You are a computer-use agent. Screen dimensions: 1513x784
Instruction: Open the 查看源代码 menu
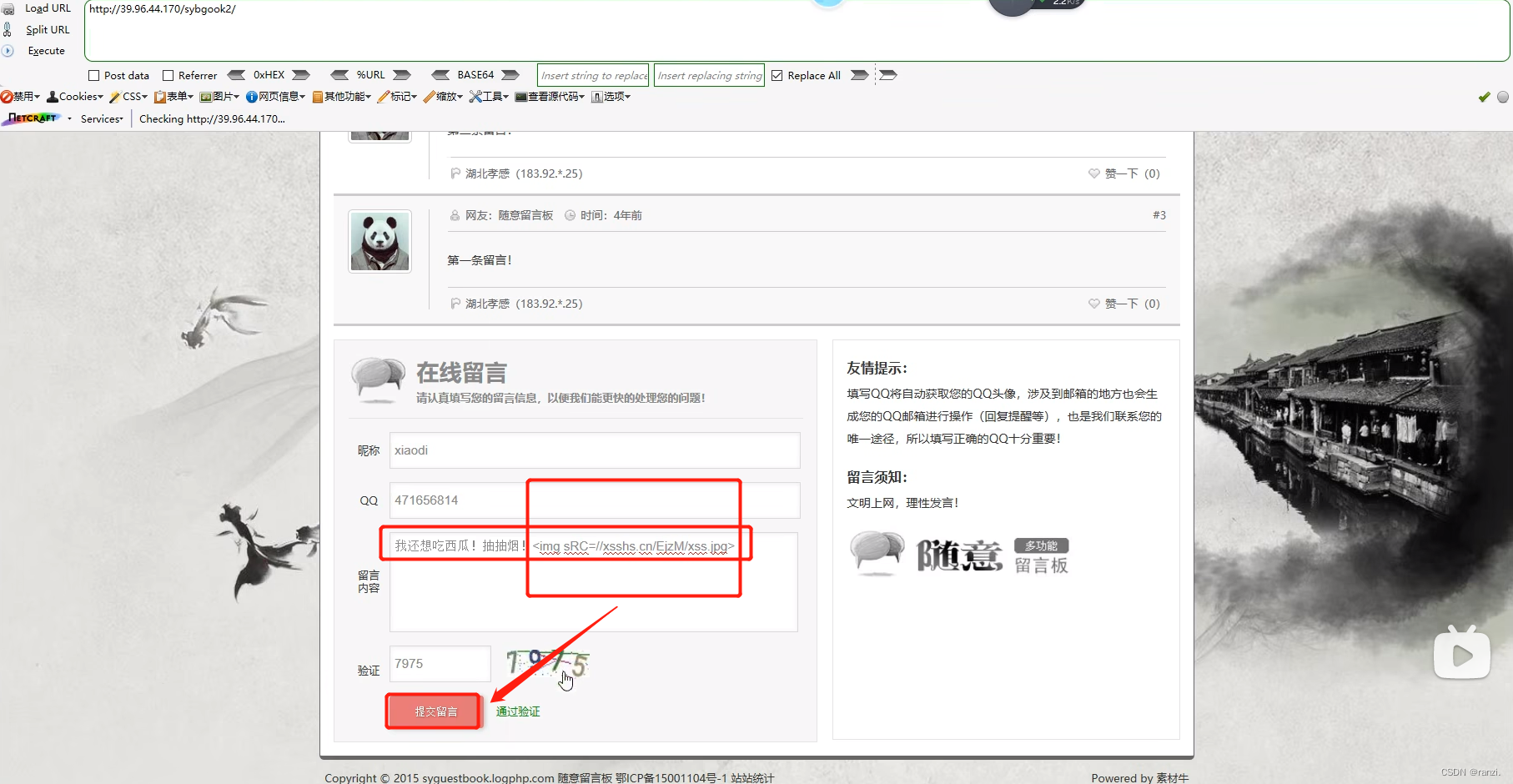tap(550, 97)
